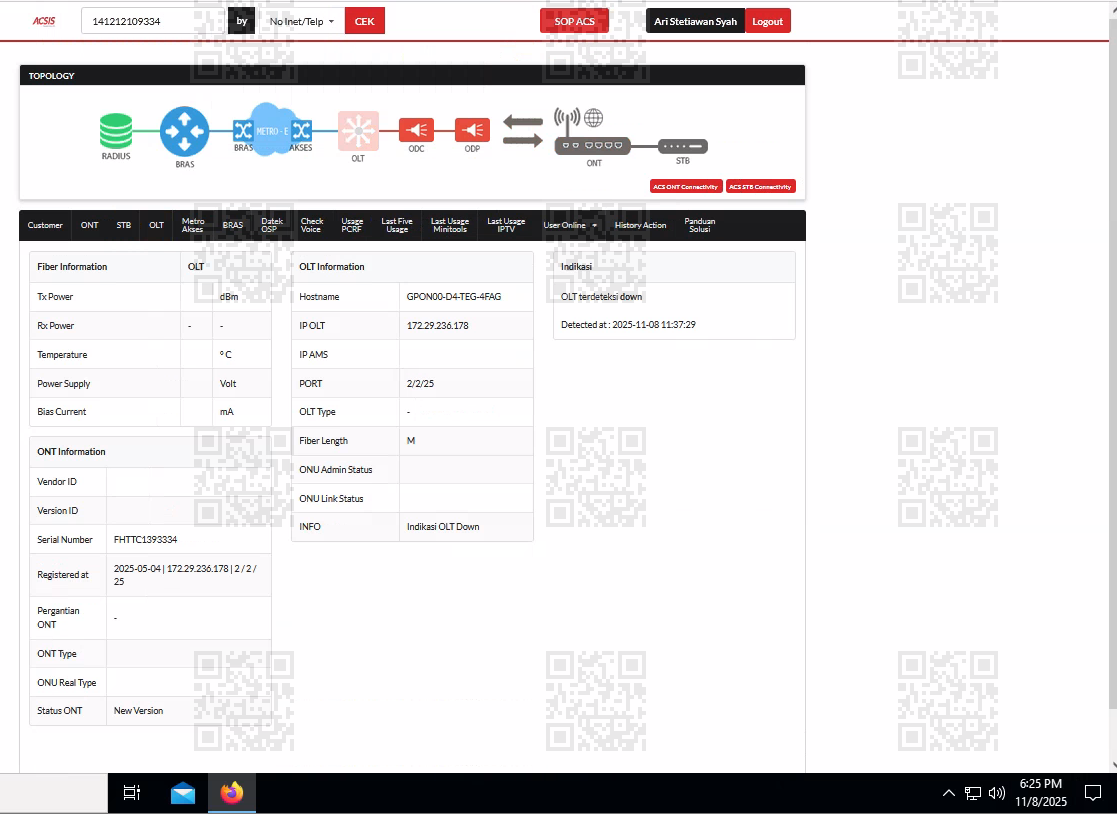
Task: Click the round blue BRAS router icon
Action: point(185,131)
